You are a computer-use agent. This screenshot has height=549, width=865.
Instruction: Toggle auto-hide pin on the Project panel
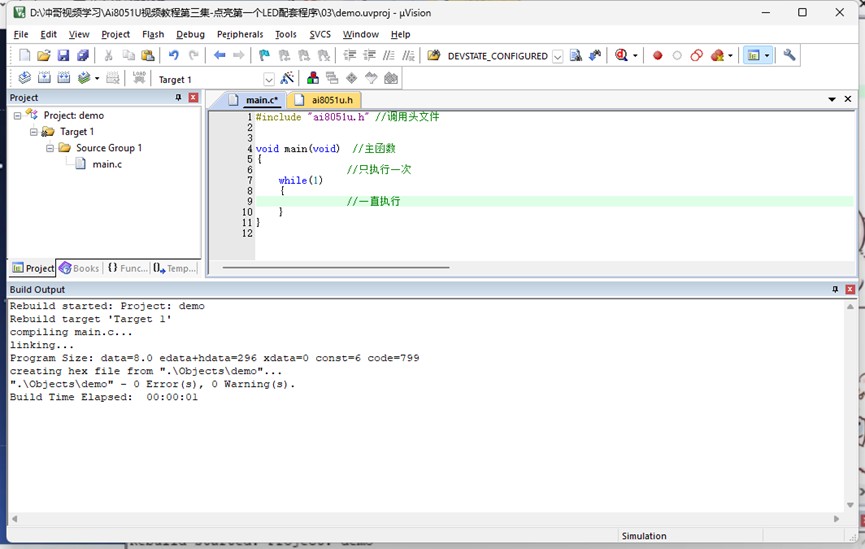coord(179,98)
